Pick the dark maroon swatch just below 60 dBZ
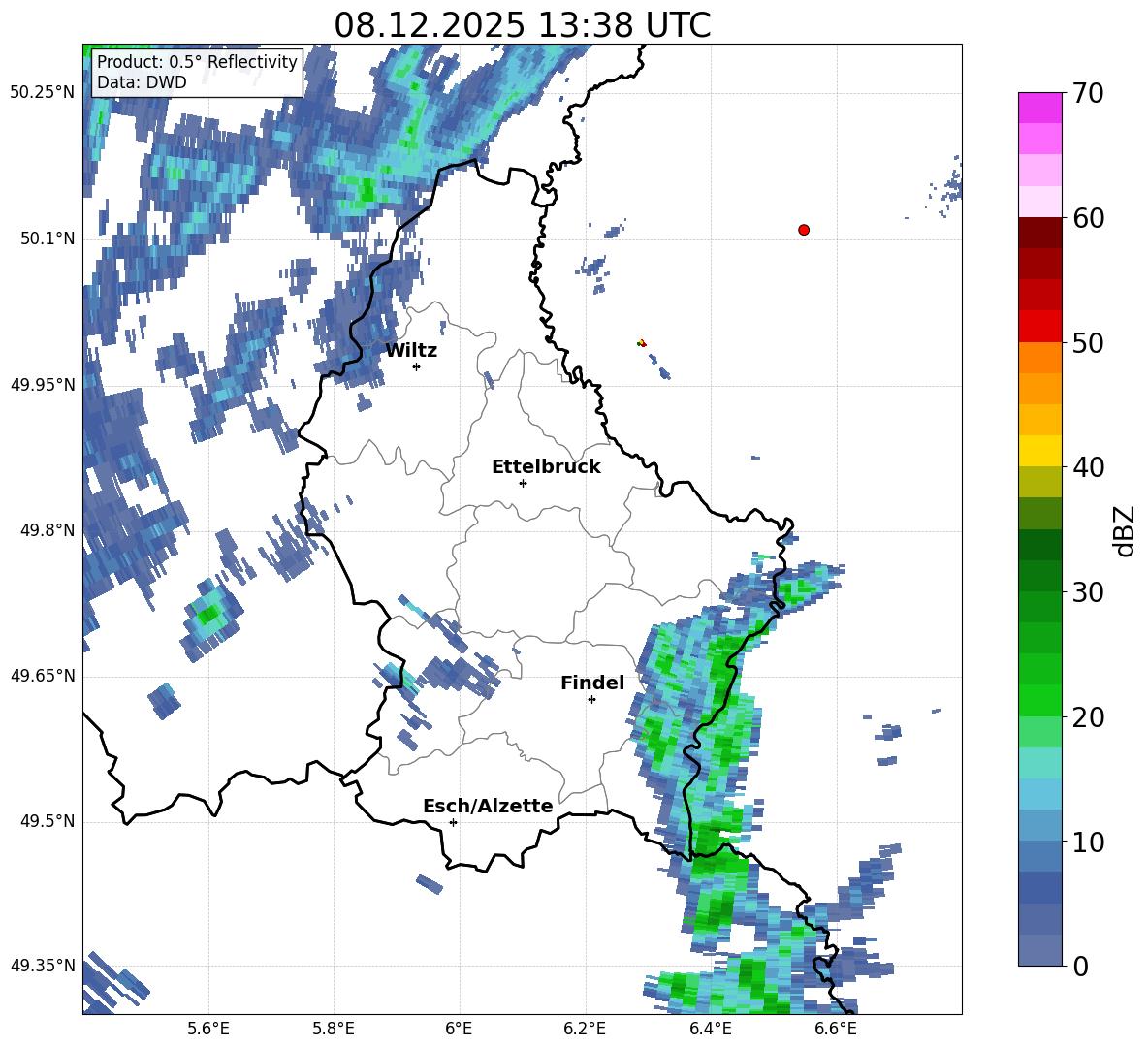 pos(1039,233)
